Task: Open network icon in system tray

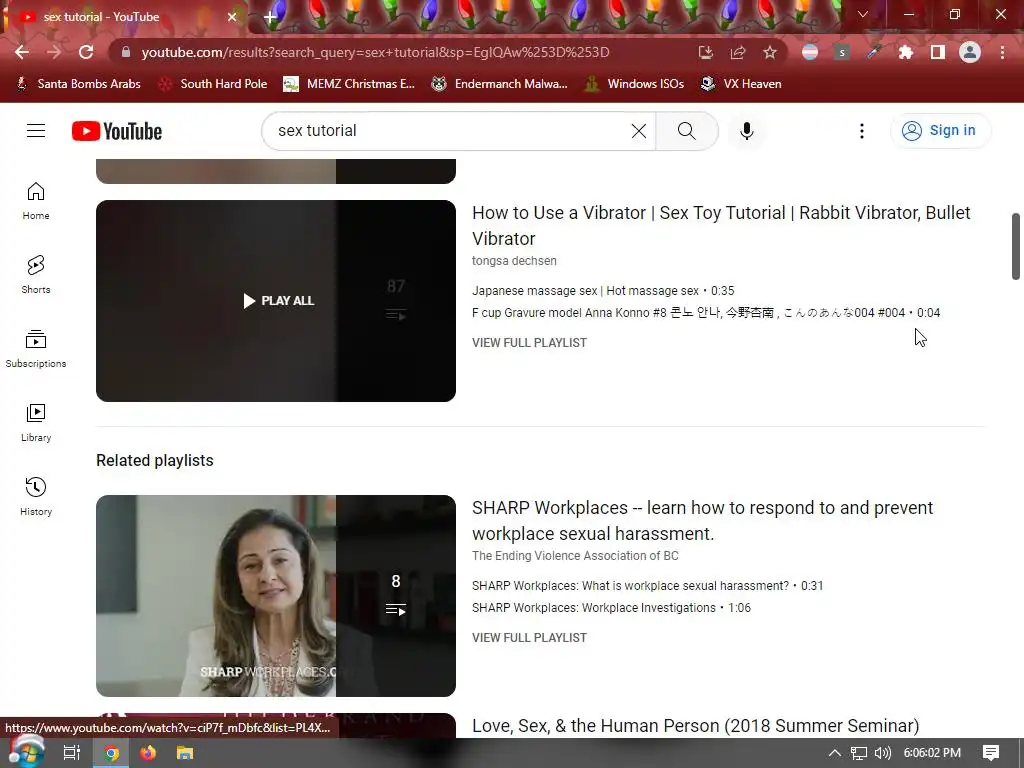Action: pos(859,753)
